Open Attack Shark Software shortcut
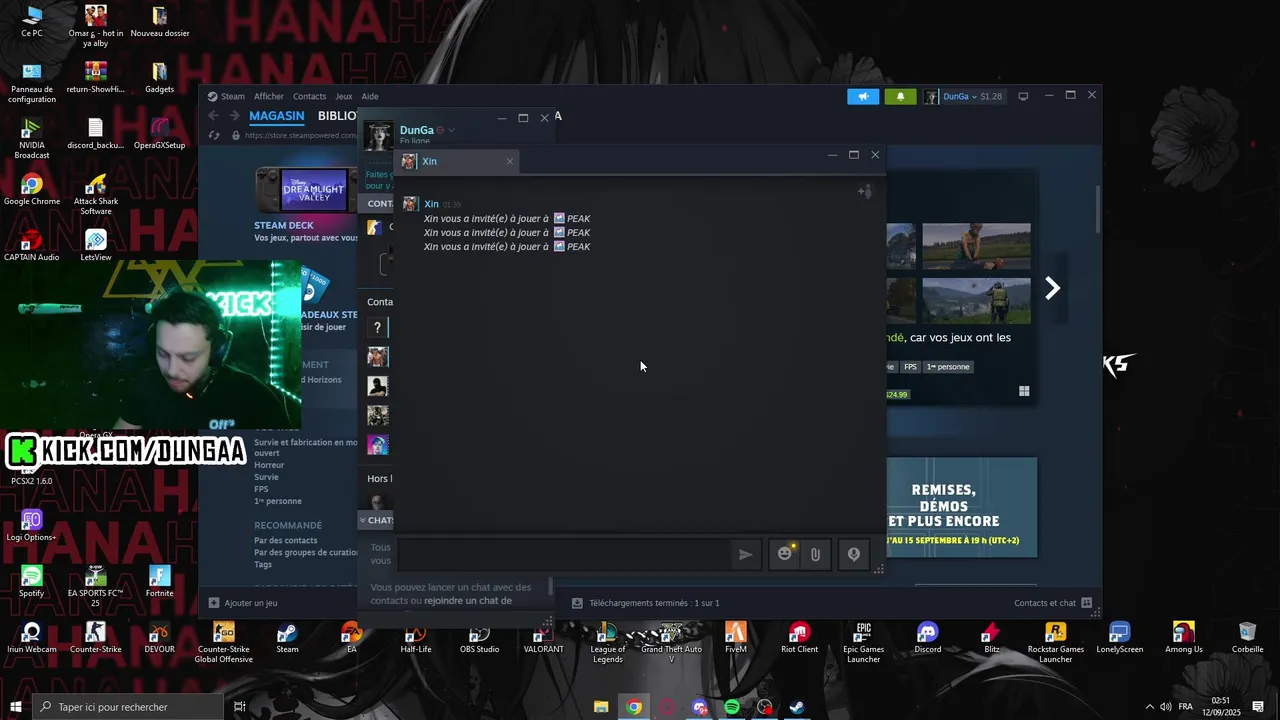 (x=96, y=193)
